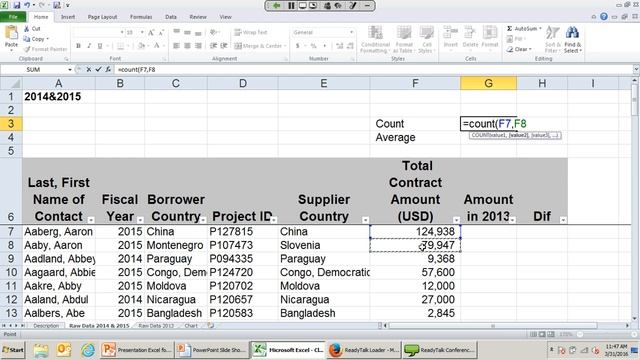
Task: Toggle italic formatting
Action: [x=89, y=46]
